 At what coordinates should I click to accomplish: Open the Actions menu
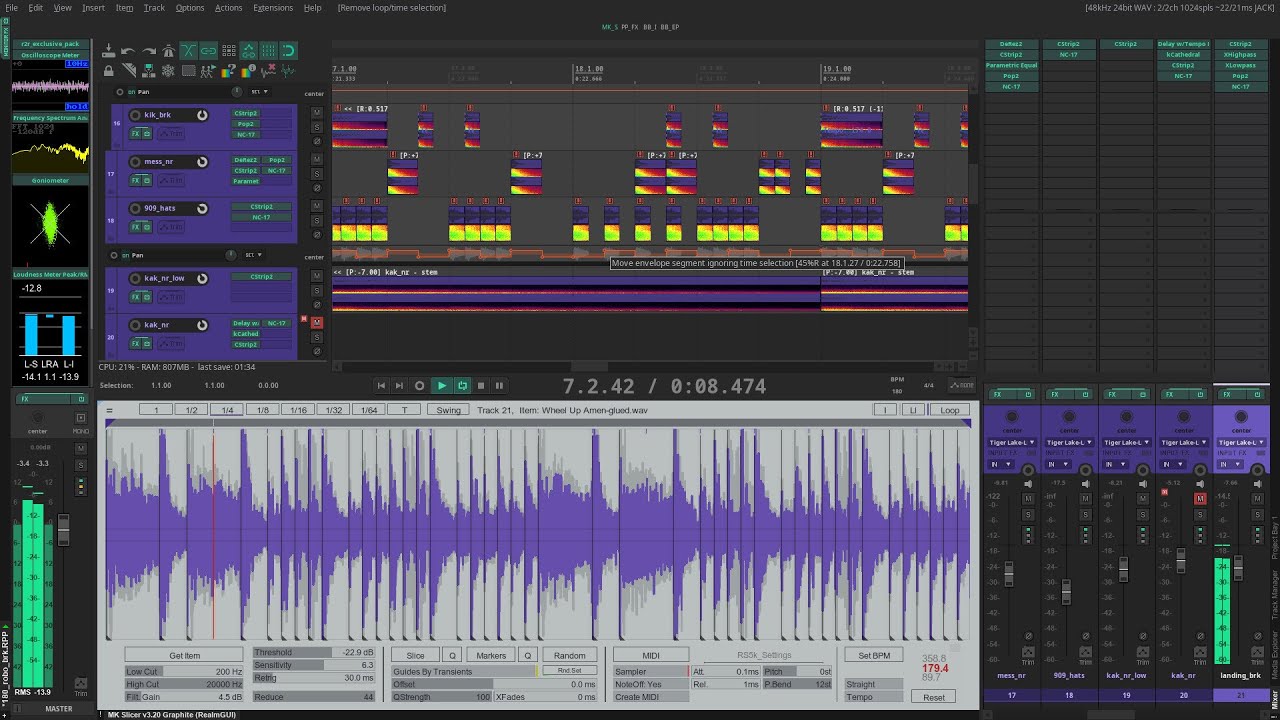228,7
